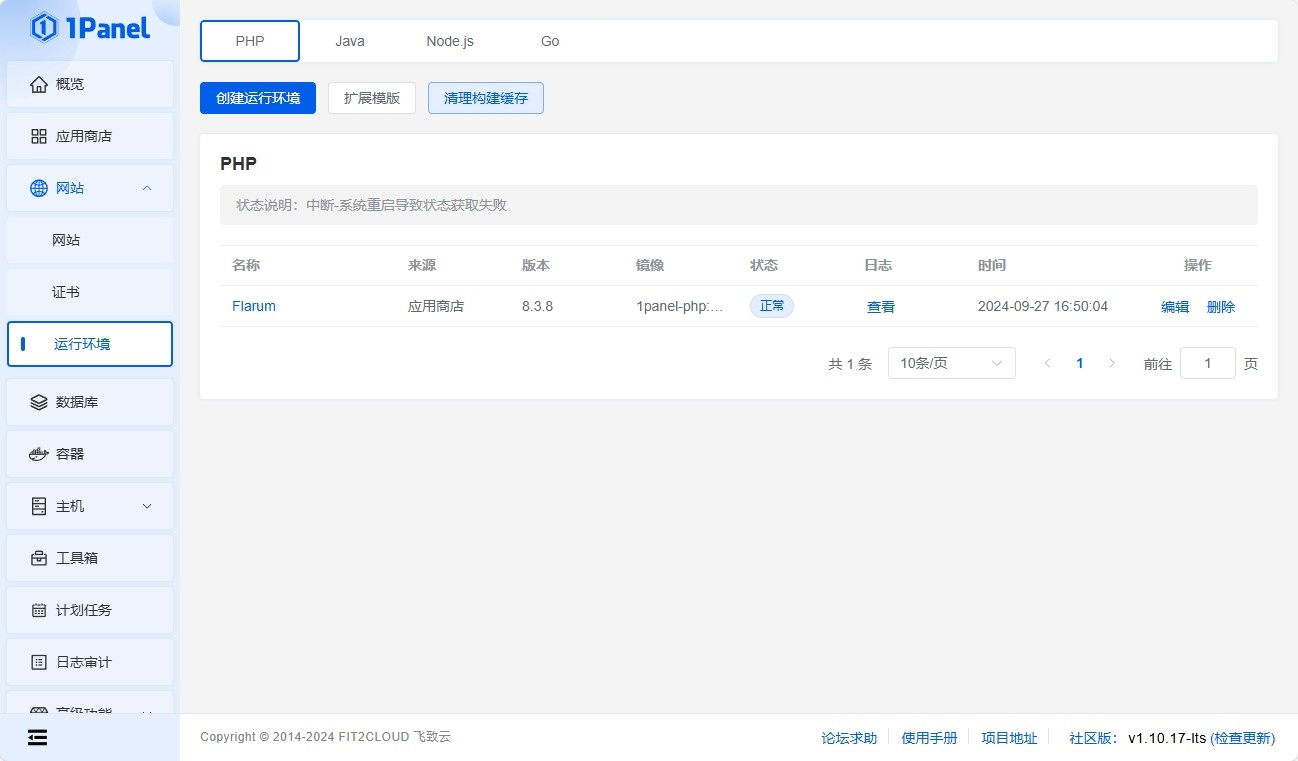Click the 名称 column header

click(246, 265)
